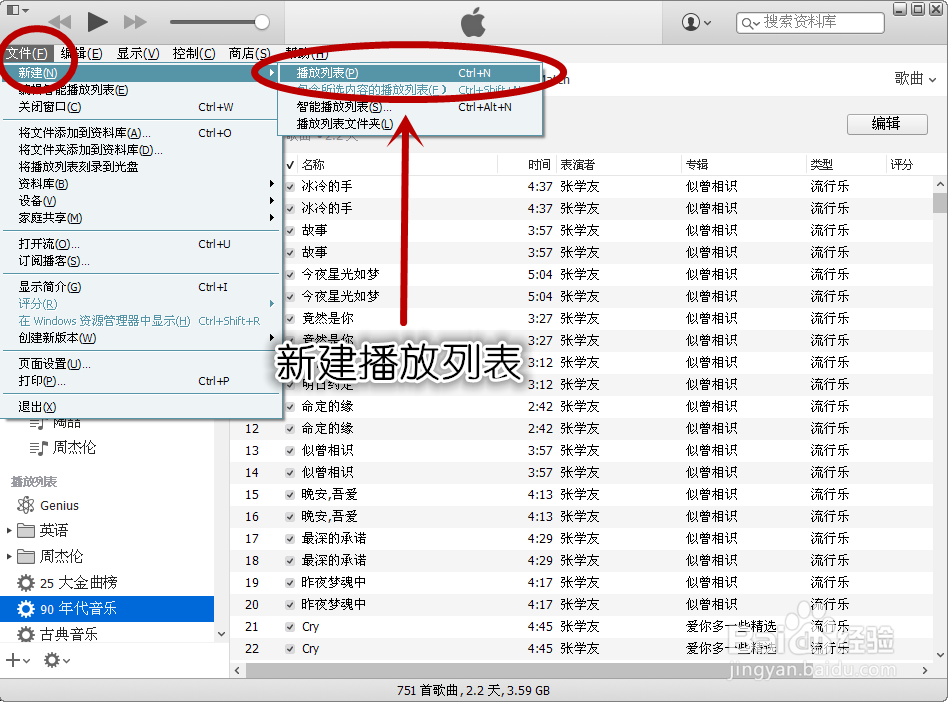The height and width of the screenshot is (702, 948).
Task: Toggle the checkbox for row 17 最深的承诺
Action: tap(290, 539)
